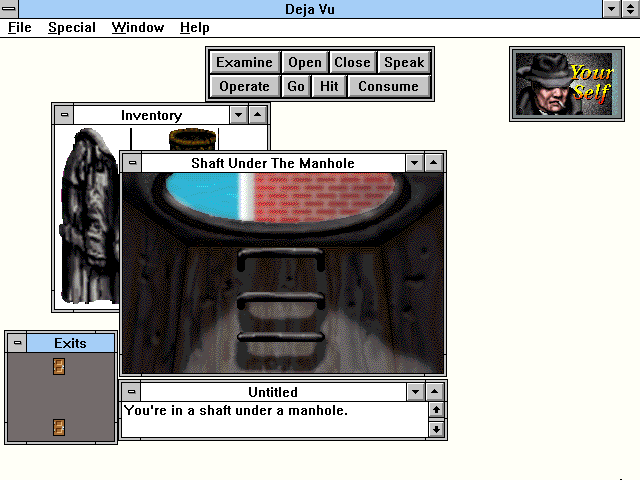Open the File menu
This screenshot has width=640, height=480.
pyautogui.click(x=20, y=28)
